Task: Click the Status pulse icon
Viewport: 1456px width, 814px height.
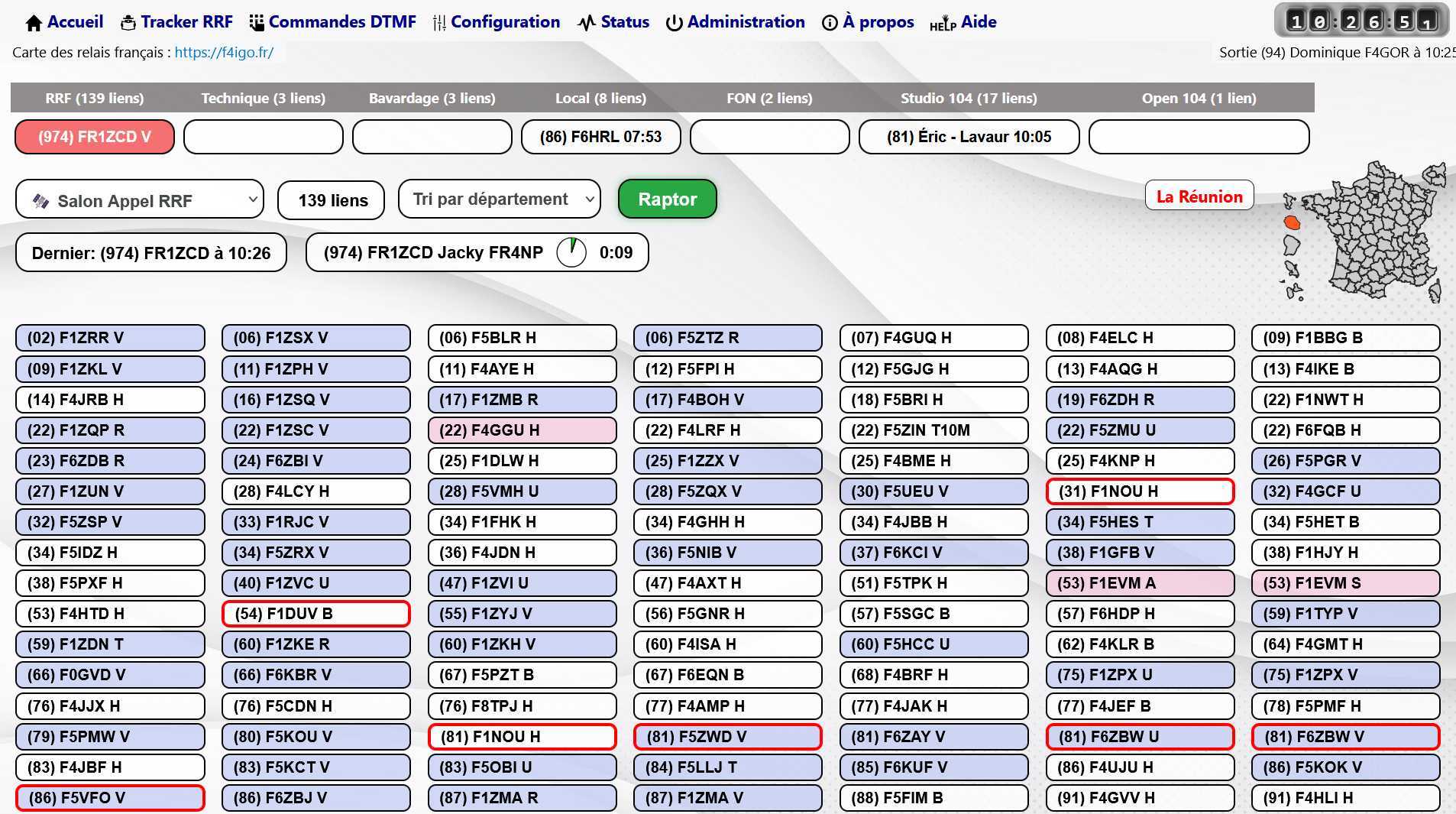Action: click(x=586, y=23)
